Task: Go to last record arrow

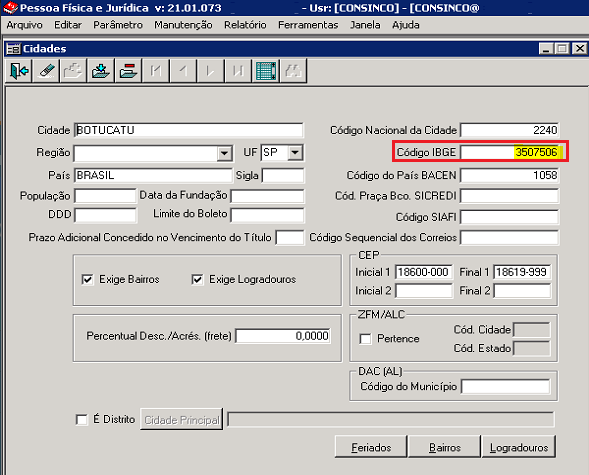Action: [x=238, y=71]
